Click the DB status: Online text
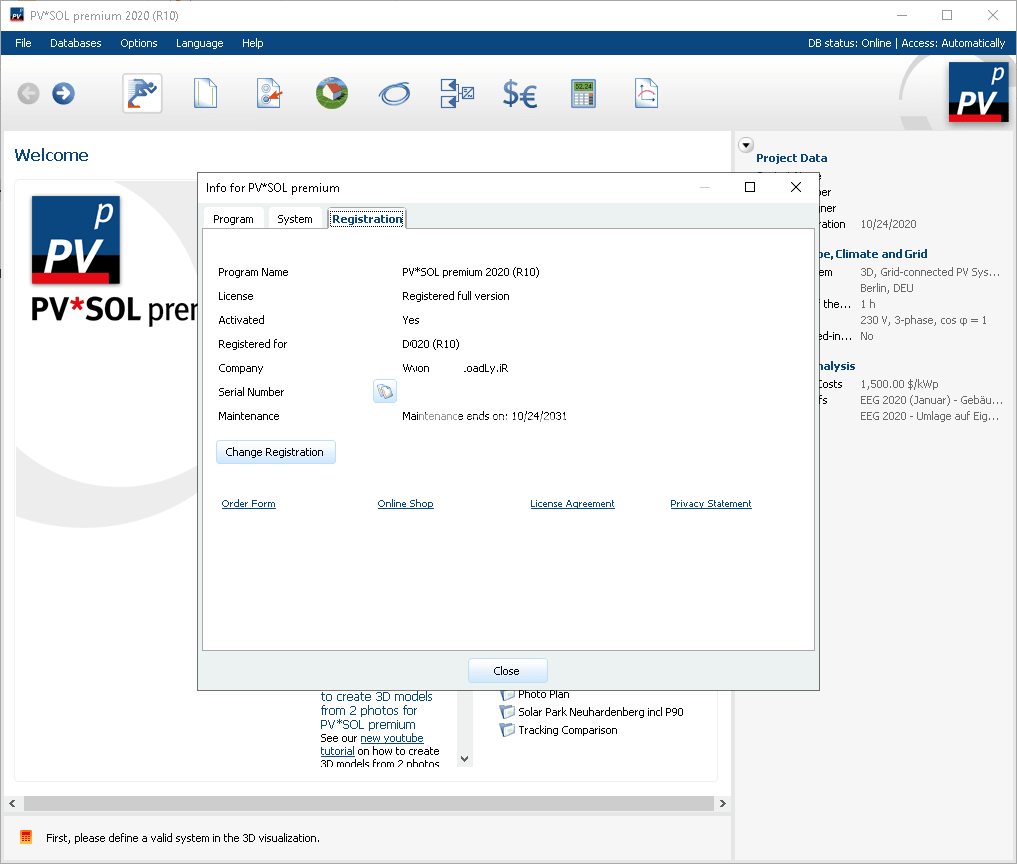This screenshot has height=864, width=1017. [x=849, y=43]
